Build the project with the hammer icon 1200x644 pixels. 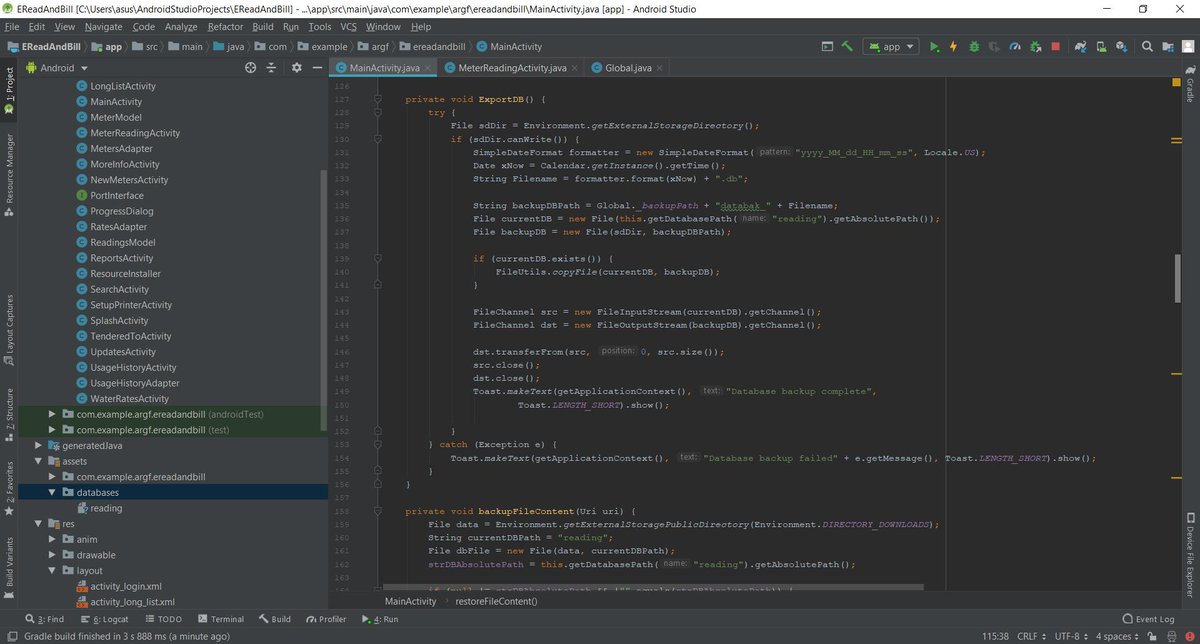pyautogui.click(x=848, y=46)
